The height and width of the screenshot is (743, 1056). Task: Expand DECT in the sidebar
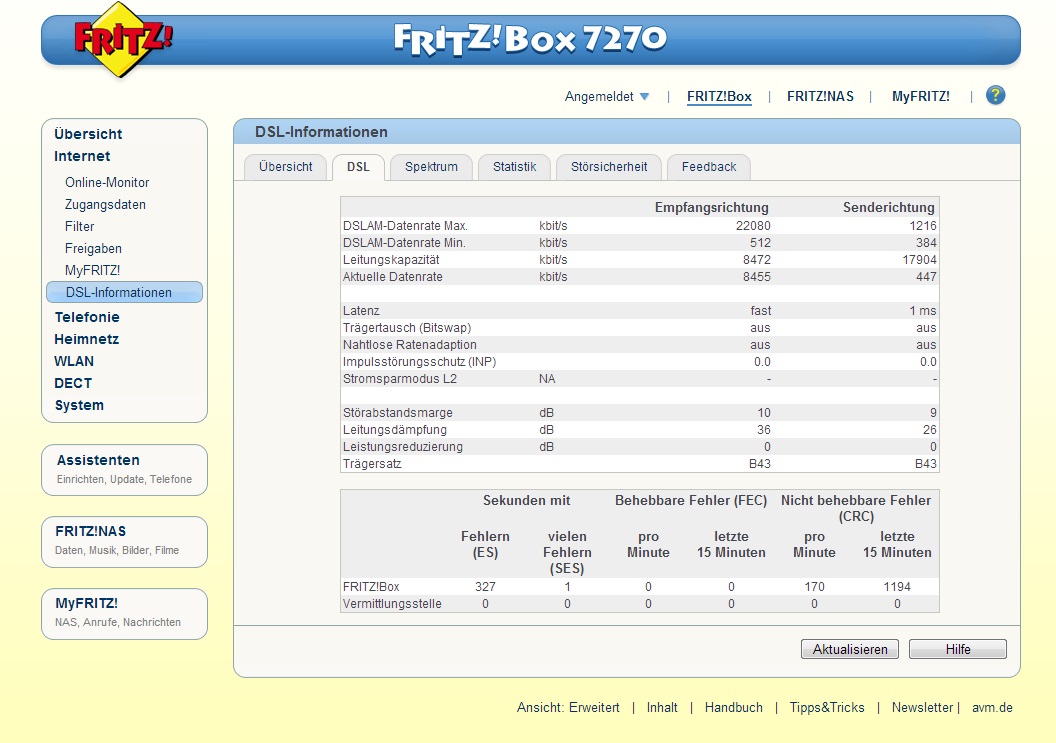[x=73, y=383]
